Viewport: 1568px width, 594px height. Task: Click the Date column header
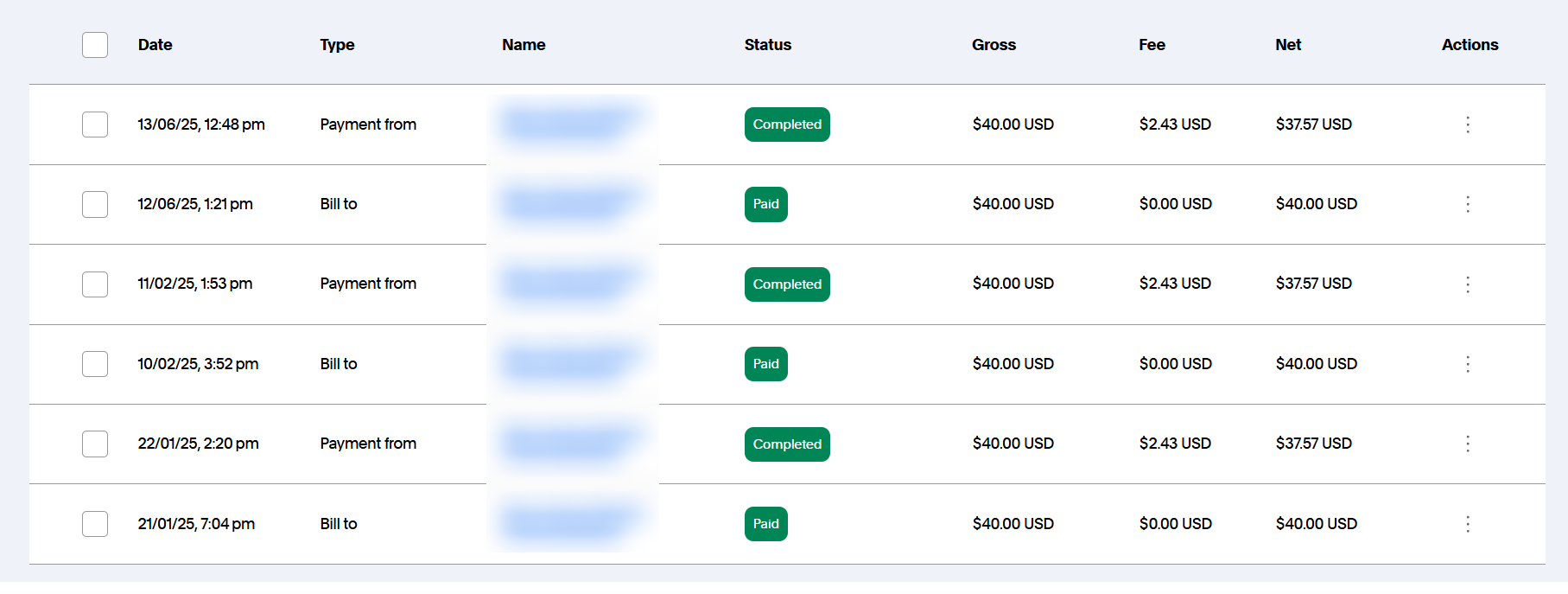point(155,45)
